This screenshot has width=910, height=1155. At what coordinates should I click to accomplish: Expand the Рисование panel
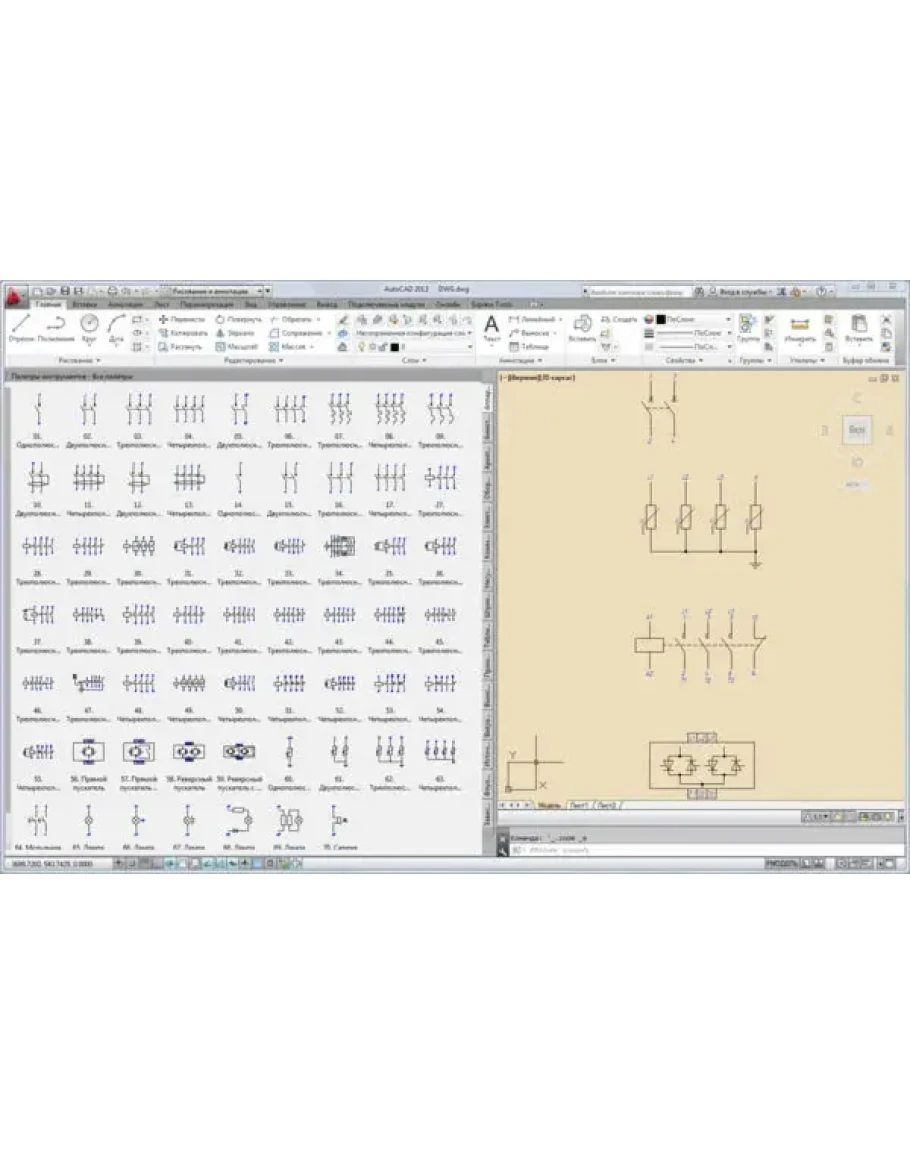79,360
